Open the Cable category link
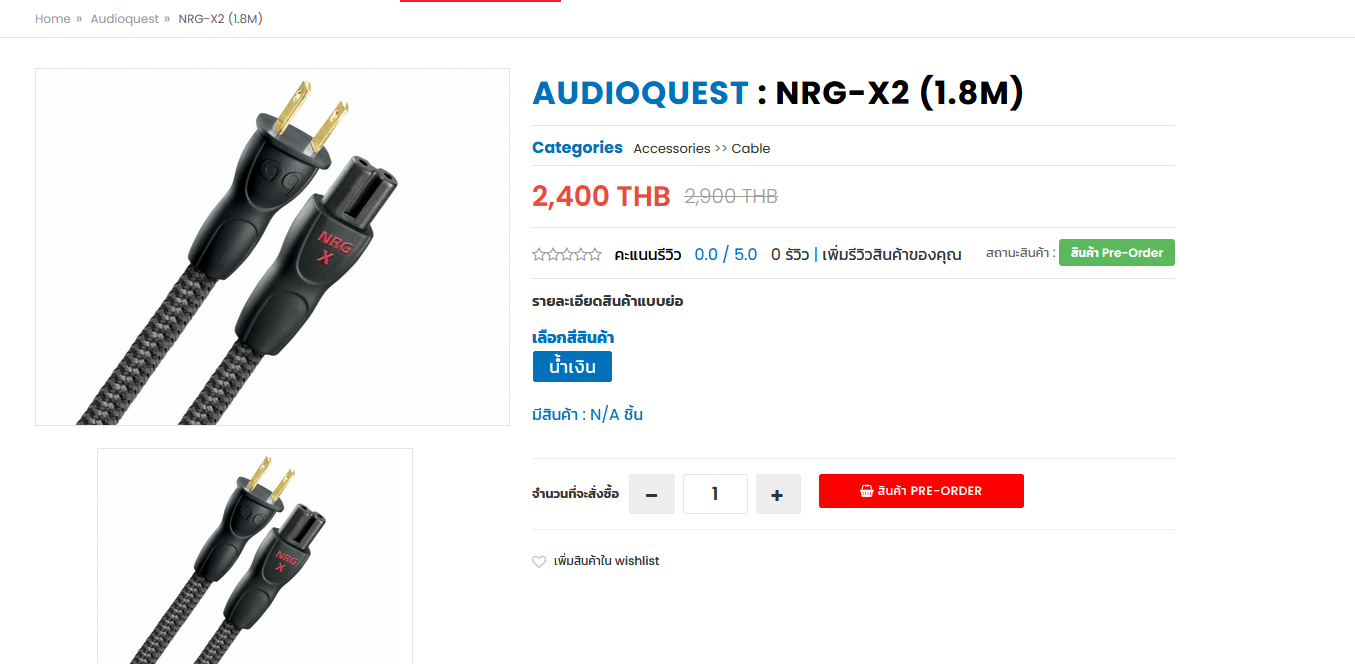 [751, 148]
